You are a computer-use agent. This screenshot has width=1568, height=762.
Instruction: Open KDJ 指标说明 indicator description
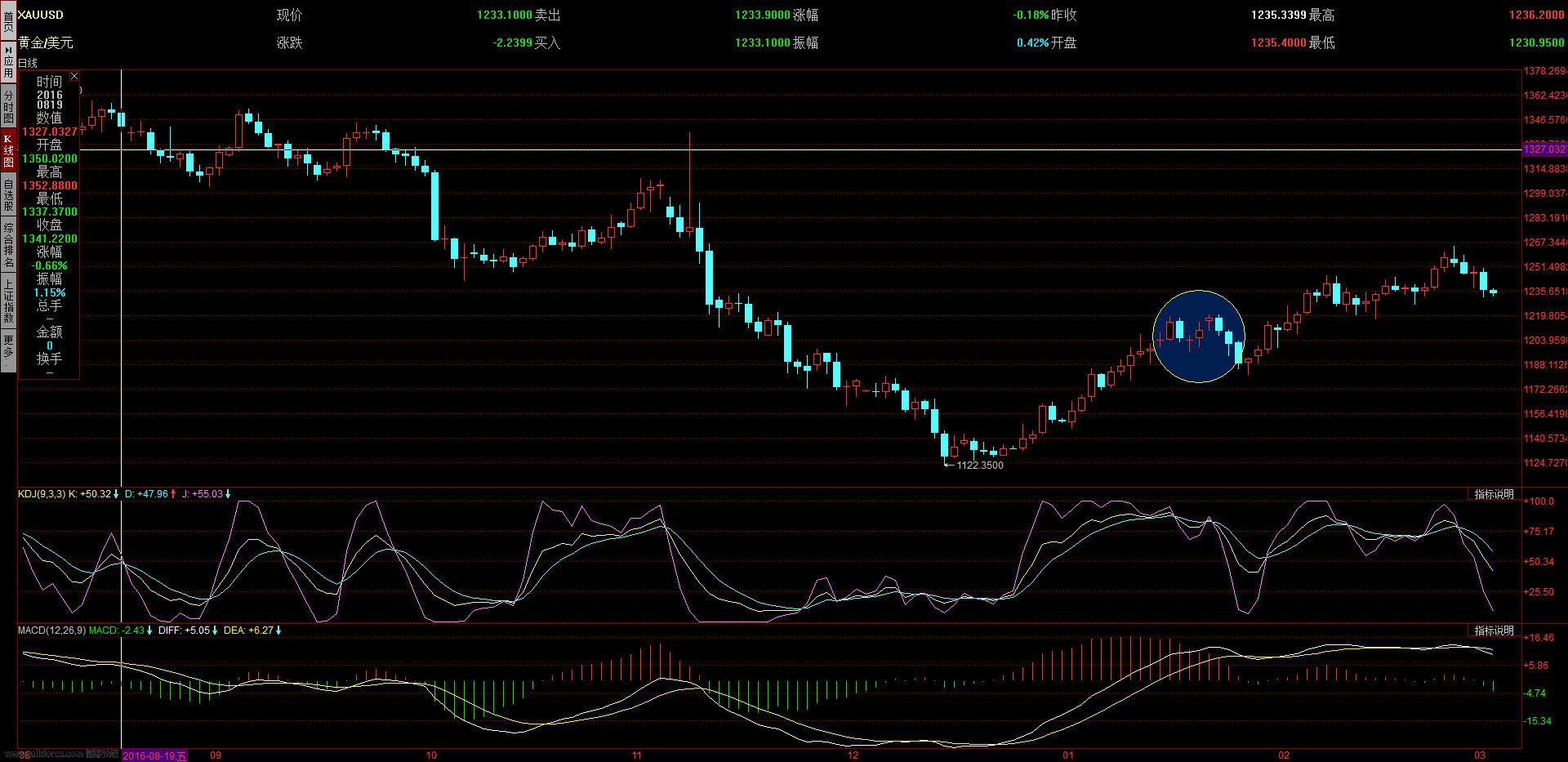1494,494
